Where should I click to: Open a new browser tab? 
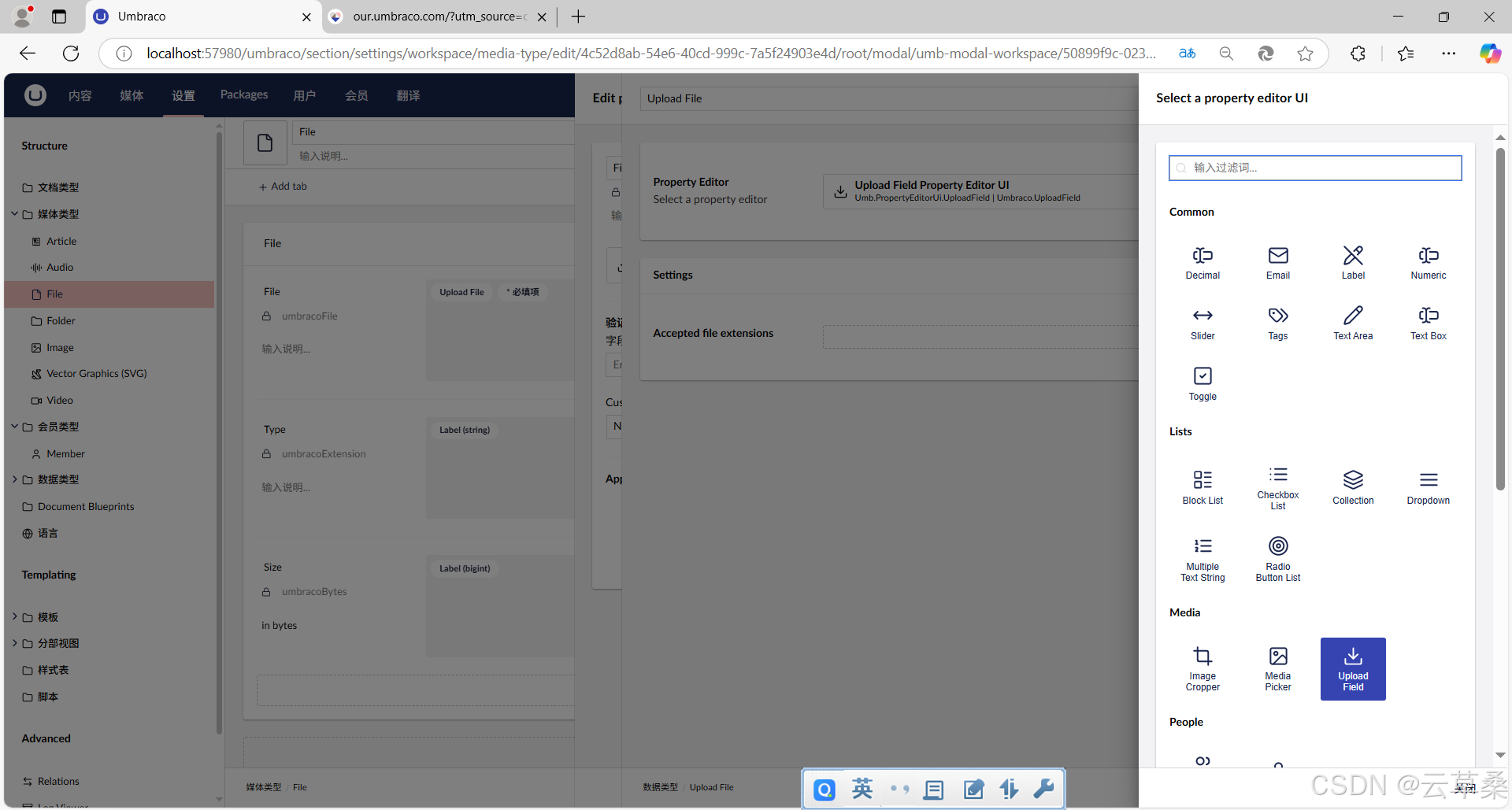[578, 17]
